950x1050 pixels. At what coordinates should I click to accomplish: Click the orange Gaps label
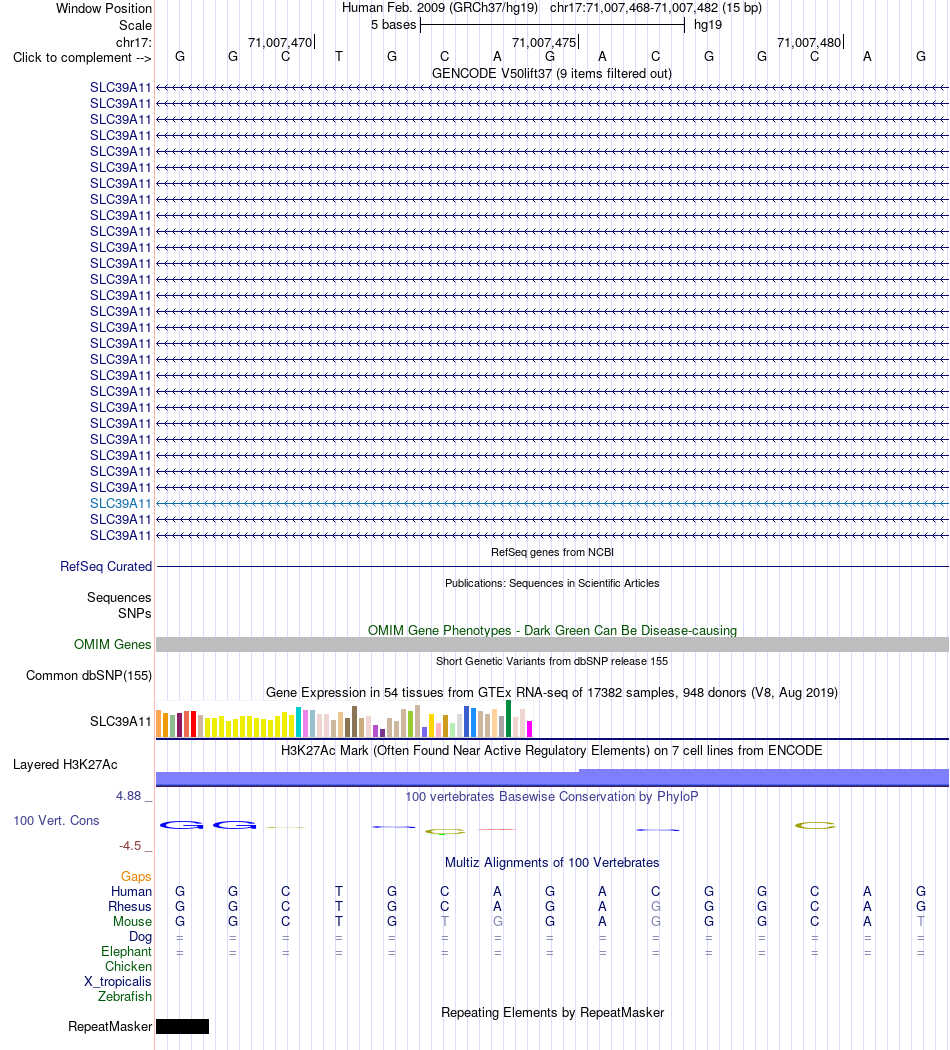tap(136, 877)
